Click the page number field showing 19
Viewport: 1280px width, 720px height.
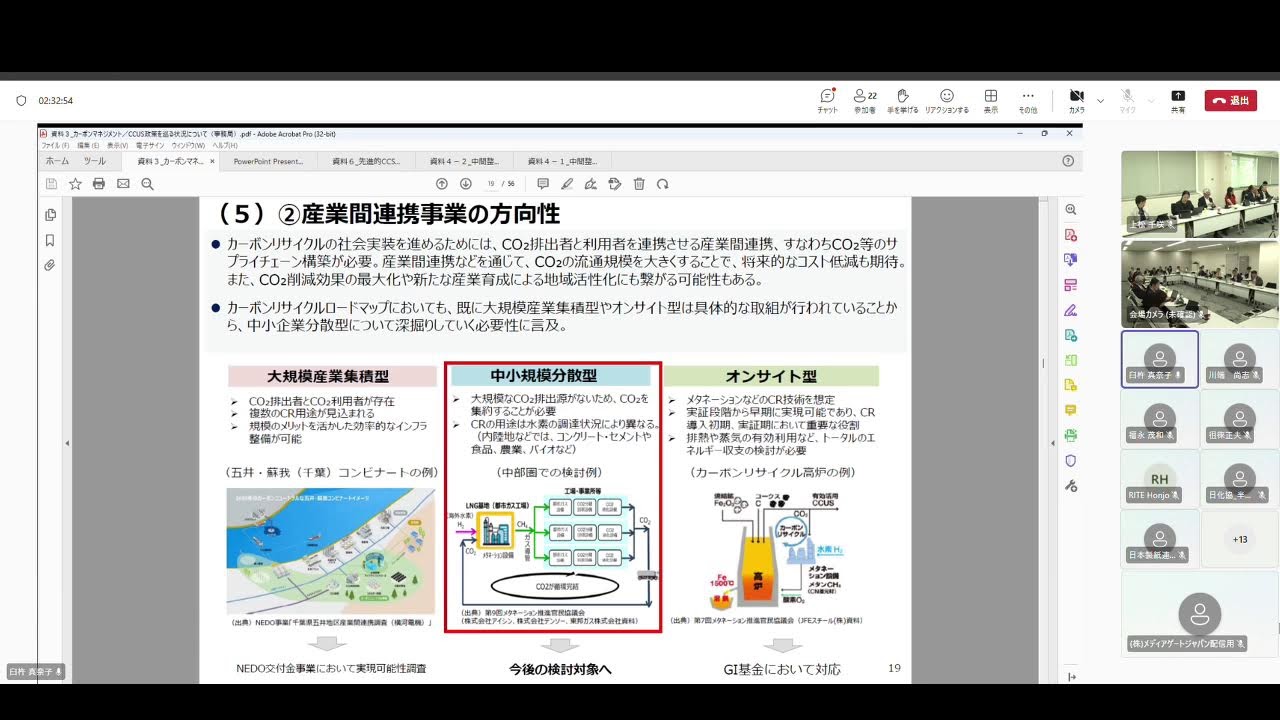tap(491, 184)
